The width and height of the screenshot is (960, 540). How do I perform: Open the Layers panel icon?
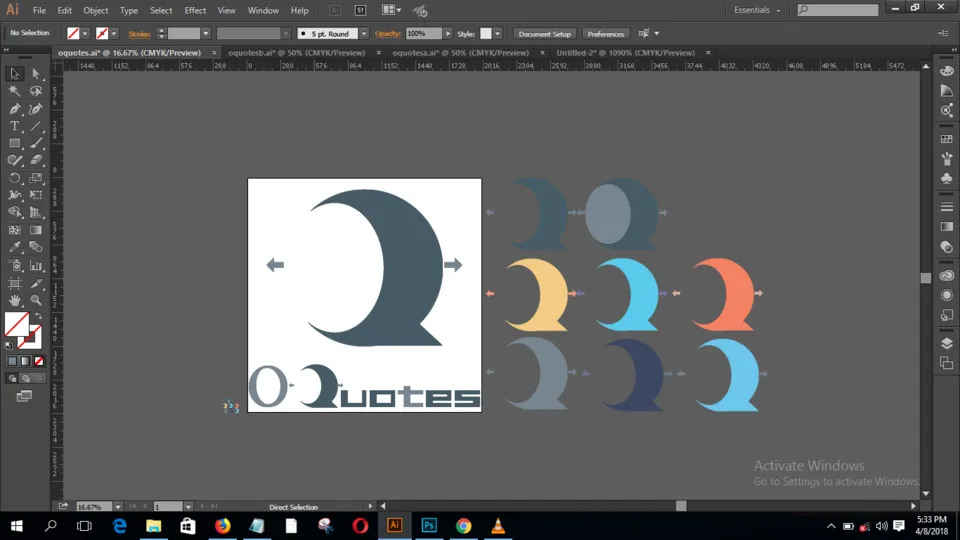point(947,343)
